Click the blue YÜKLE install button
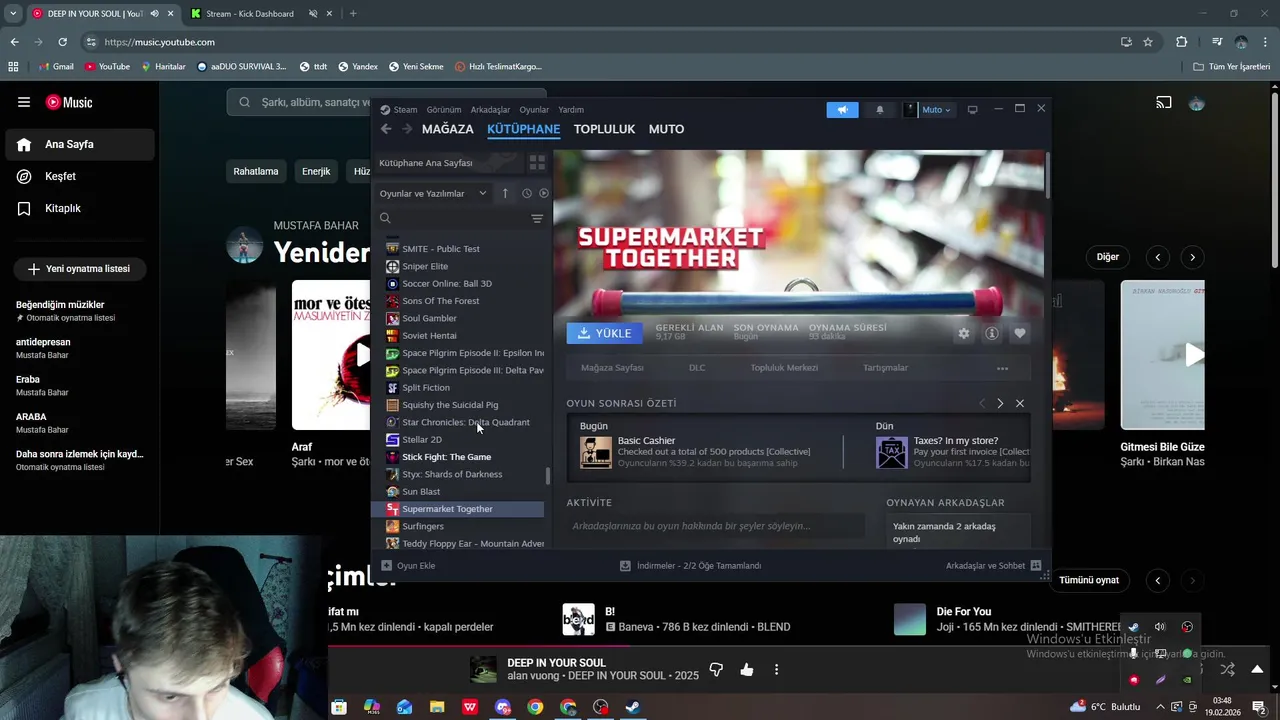The height and width of the screenshot is (720, 1280). coord(604,333)
